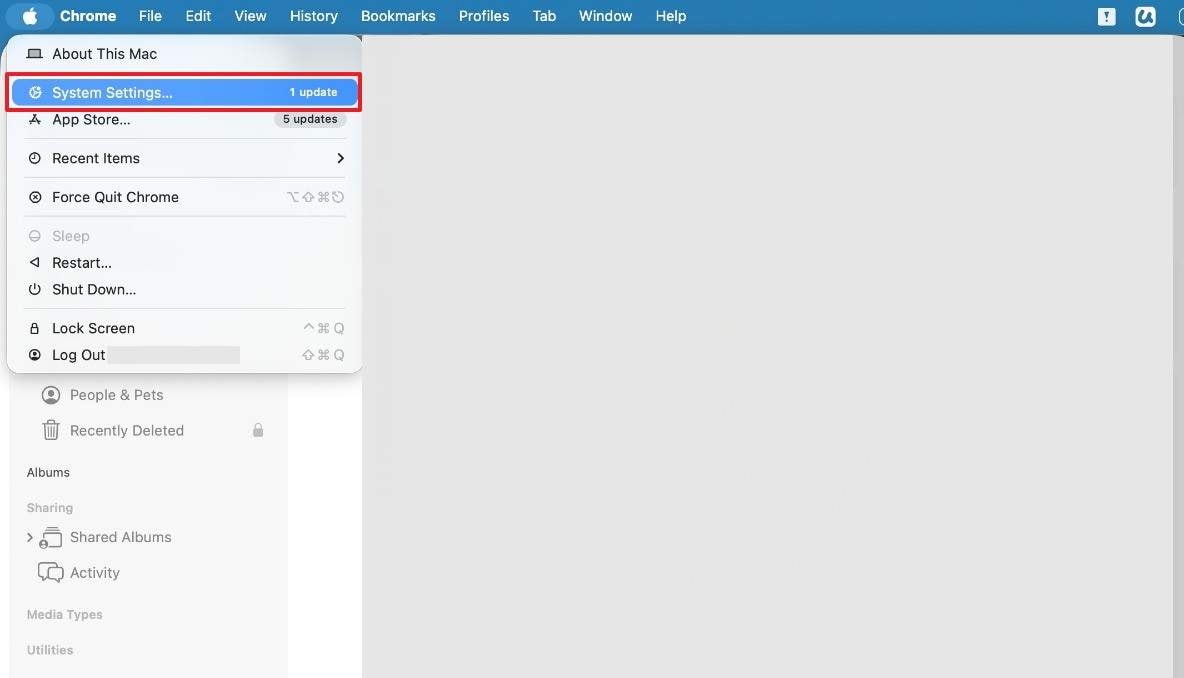Choose Restart from the Apple menu
This screenshot has height=678, width=1184.
click(x=184, y=263)
